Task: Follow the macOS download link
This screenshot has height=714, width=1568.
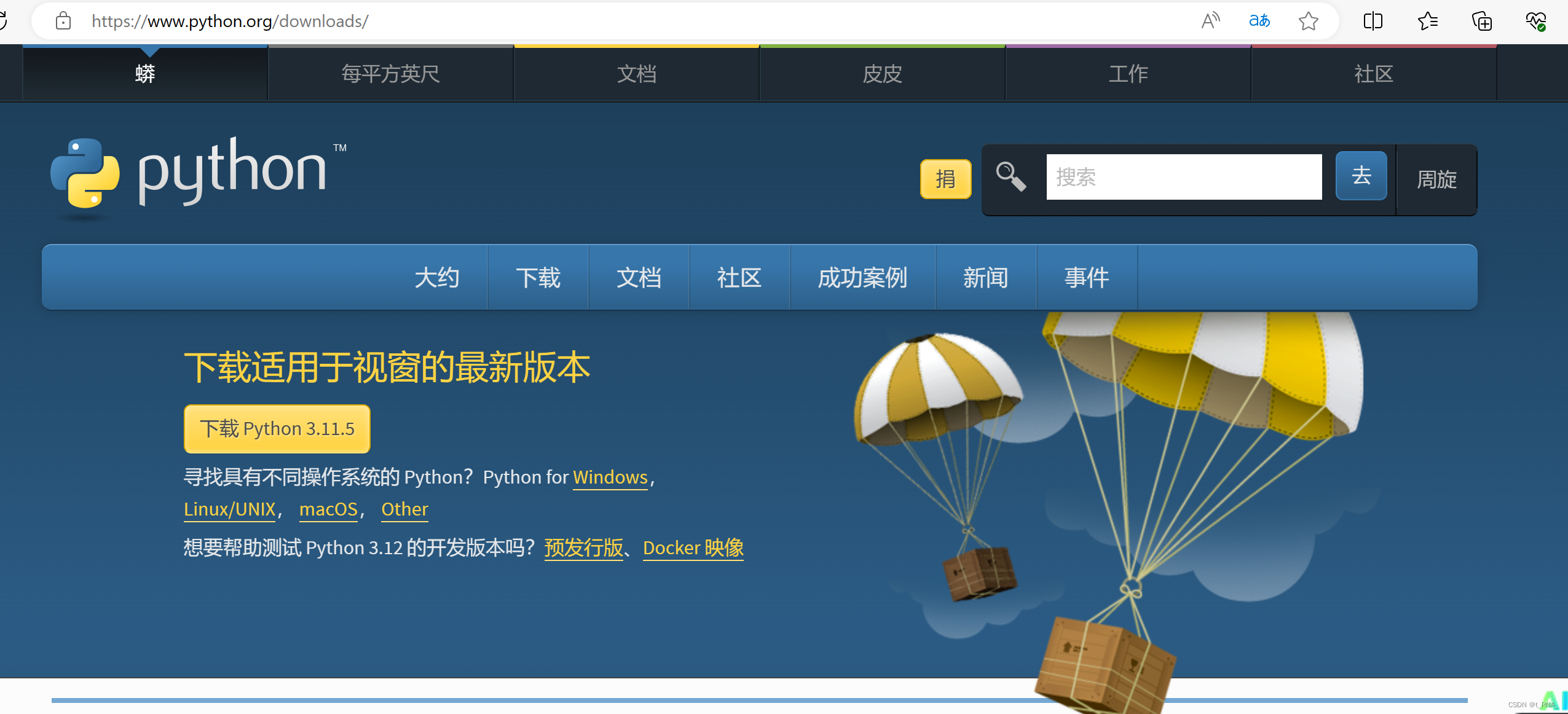Action: pos(328,509)
